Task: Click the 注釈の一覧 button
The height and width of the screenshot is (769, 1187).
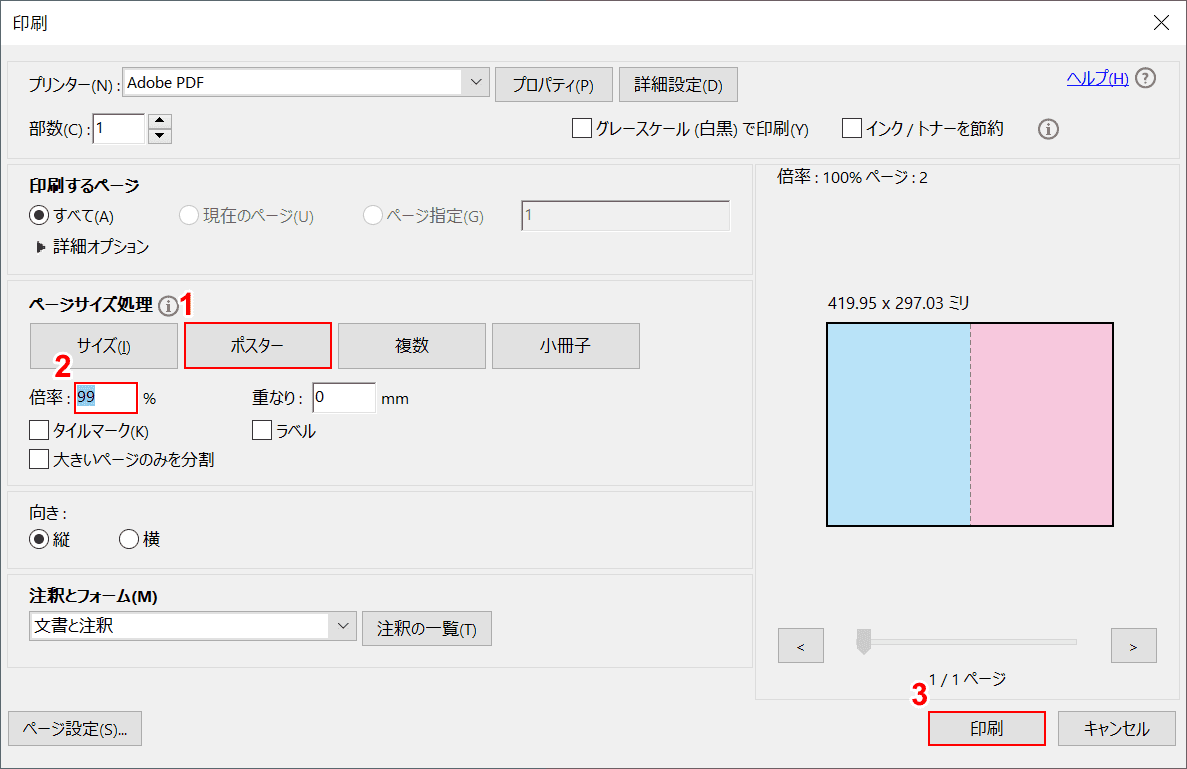Action: (427, 629)
